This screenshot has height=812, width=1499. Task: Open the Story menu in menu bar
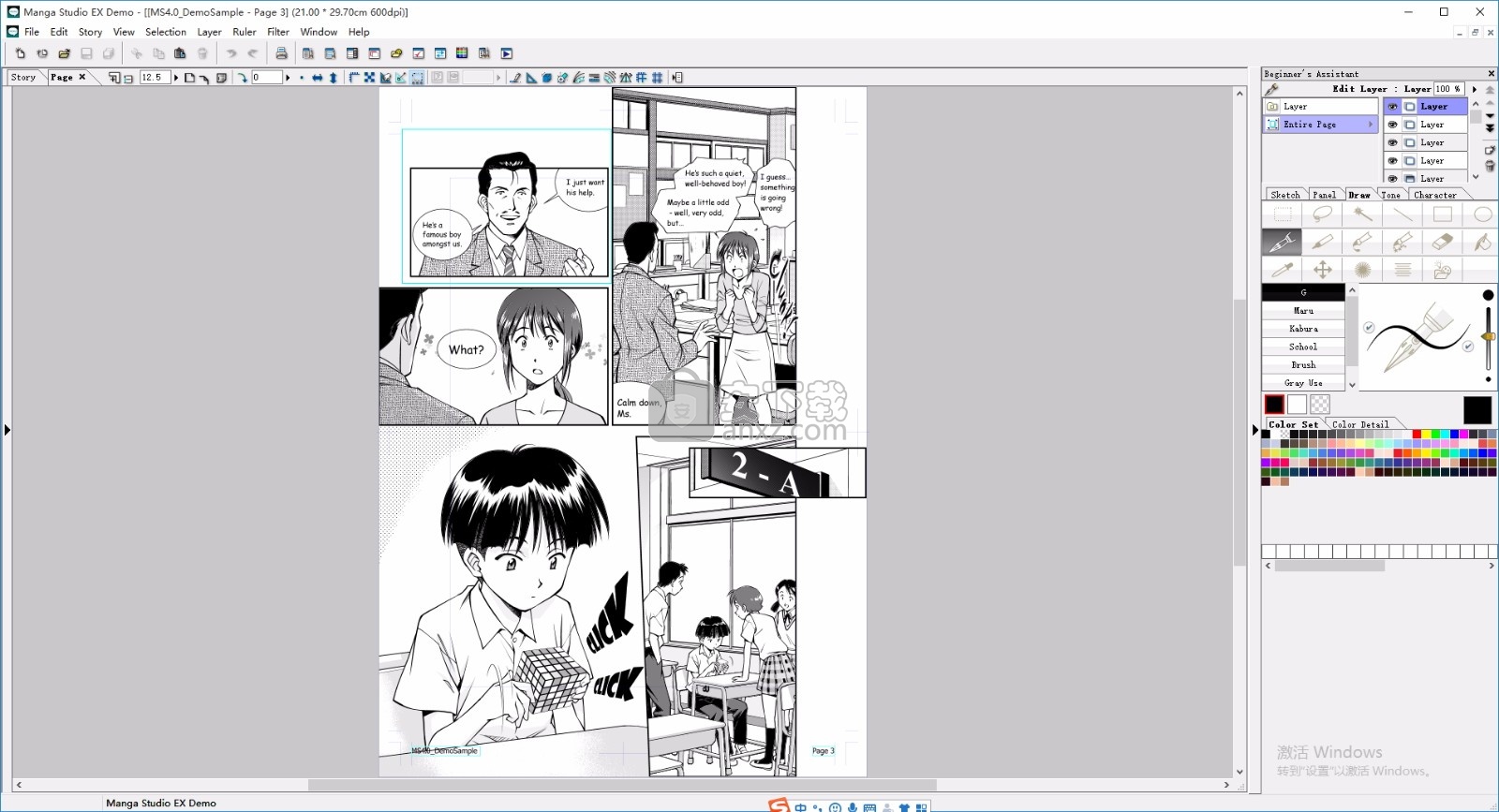point(90,32)
